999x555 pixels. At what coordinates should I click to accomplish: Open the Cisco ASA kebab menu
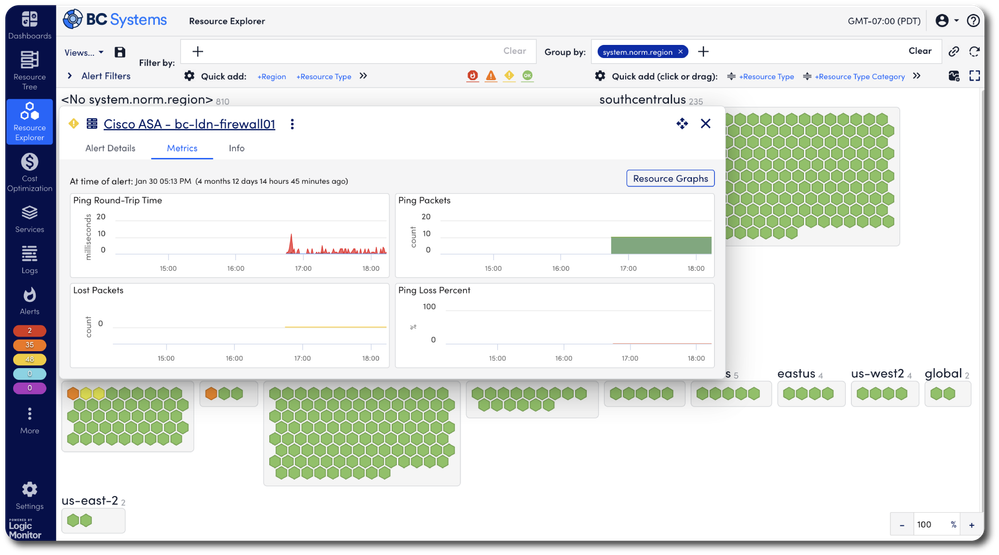point(292,124)
